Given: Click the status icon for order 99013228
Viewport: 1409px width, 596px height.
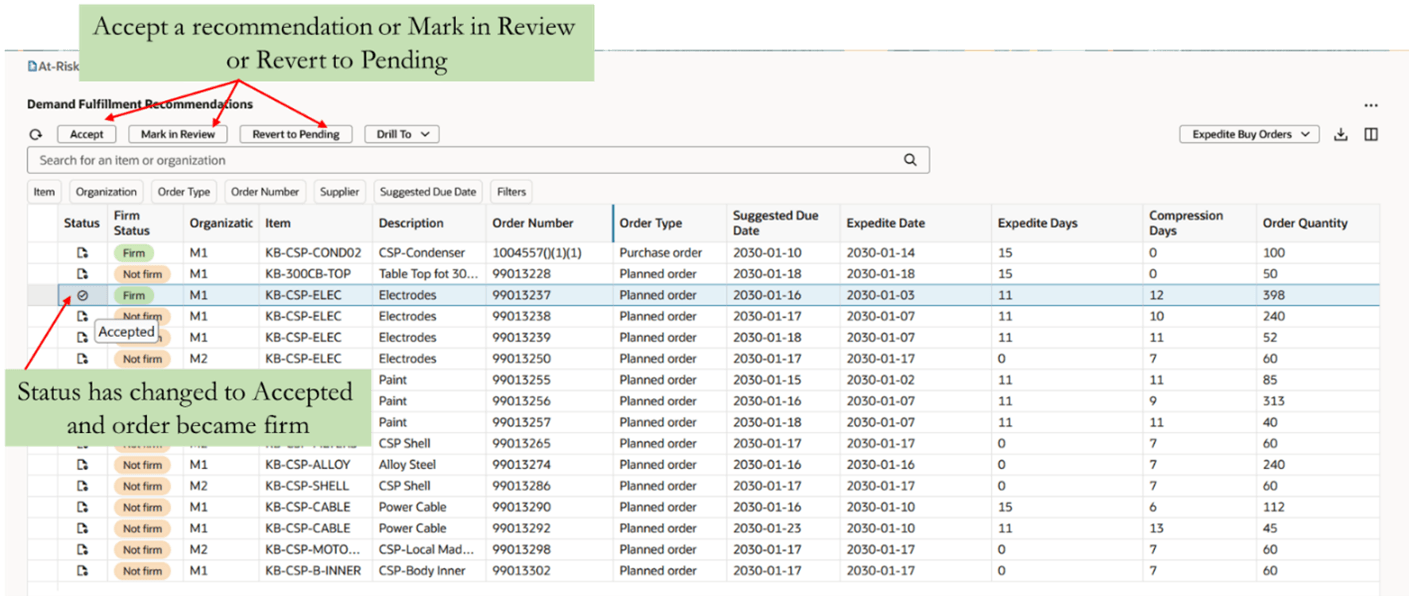Looking at the screenshot, I should click(83, 274).
